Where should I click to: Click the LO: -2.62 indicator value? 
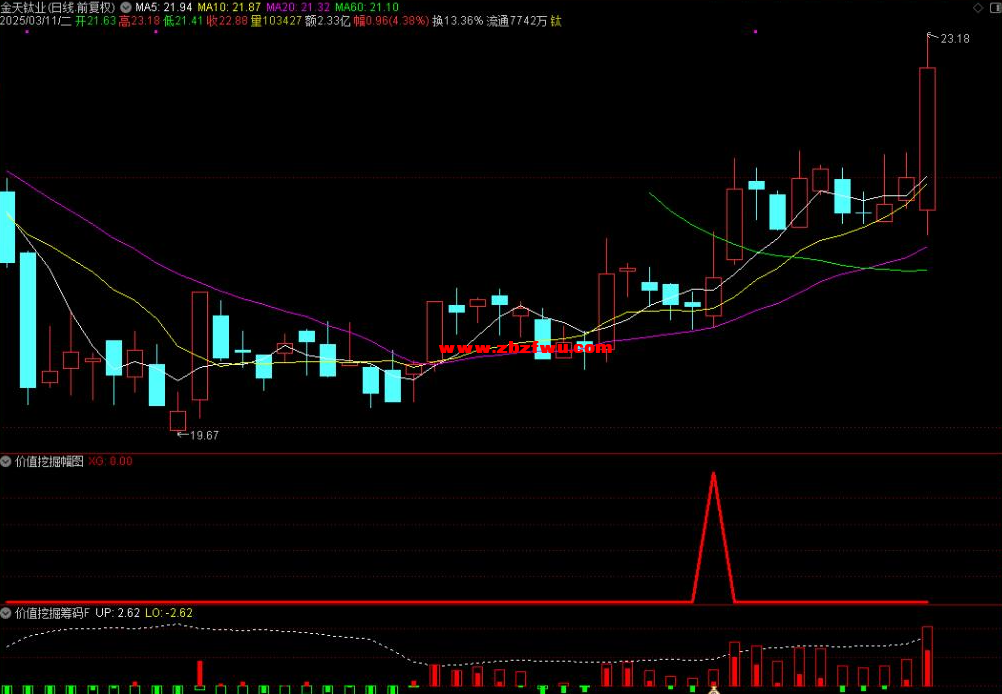pyautogui.click(x=169, y=613)
